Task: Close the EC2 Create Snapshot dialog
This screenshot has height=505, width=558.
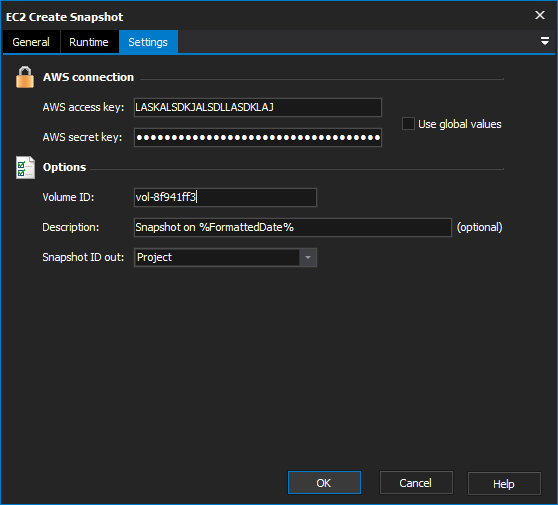Action: point(540,15)
